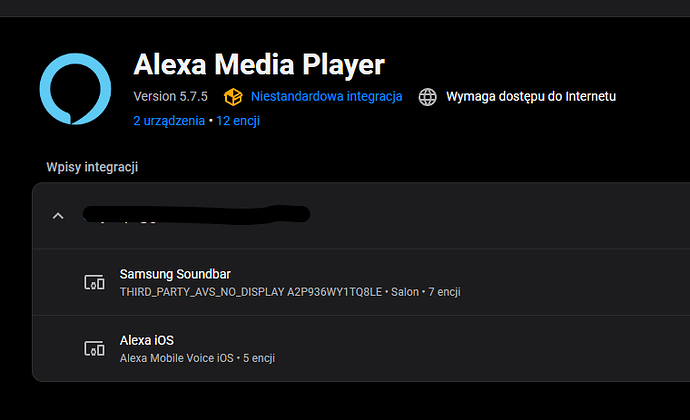Viewport: 690px width, 420px height.
Task: Click the blacked-out integration entry name
Action: click(196, 214)
